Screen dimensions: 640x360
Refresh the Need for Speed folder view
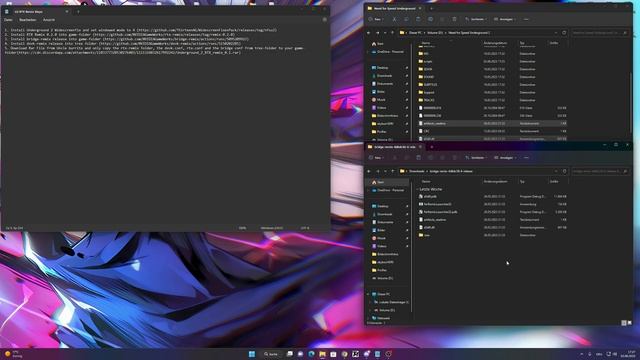click(564, 33)
